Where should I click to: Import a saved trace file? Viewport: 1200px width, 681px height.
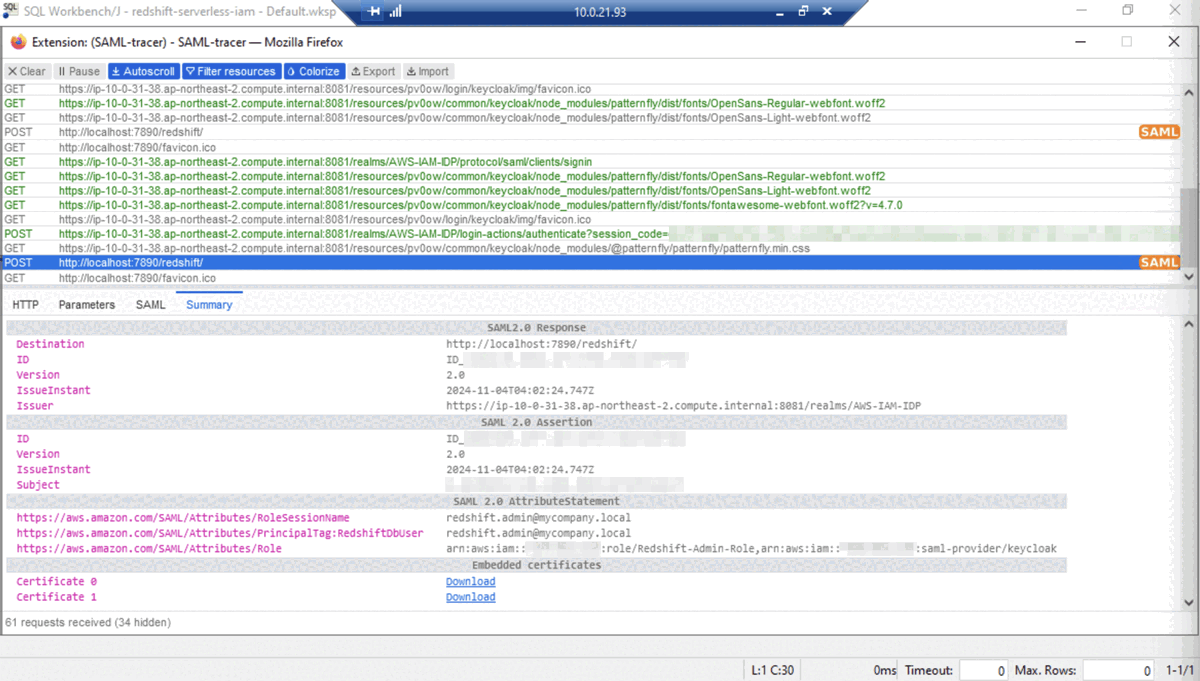[428, 71]
